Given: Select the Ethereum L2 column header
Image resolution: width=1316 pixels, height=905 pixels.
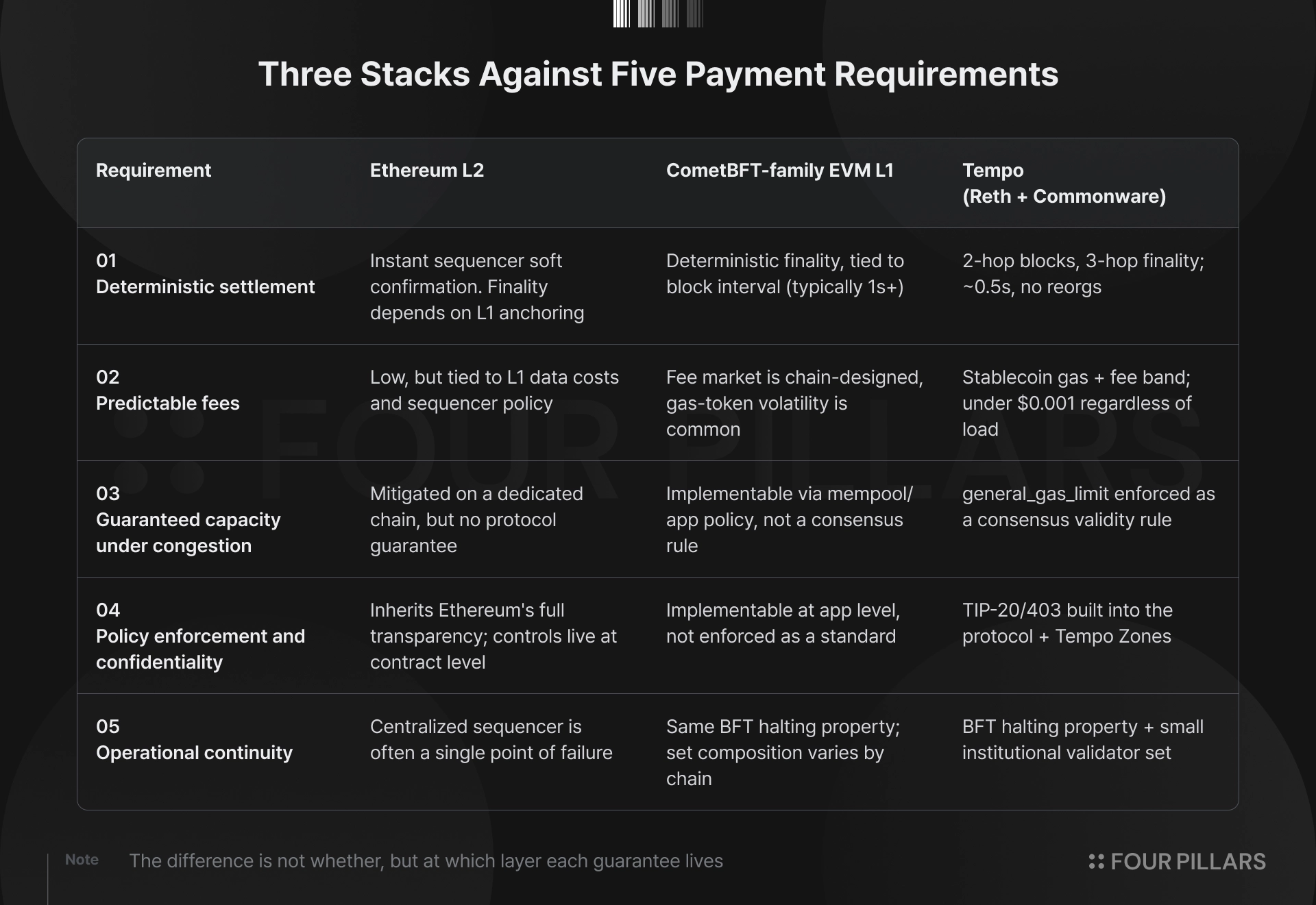Looking at the screenshot, I should coord(427,171).
